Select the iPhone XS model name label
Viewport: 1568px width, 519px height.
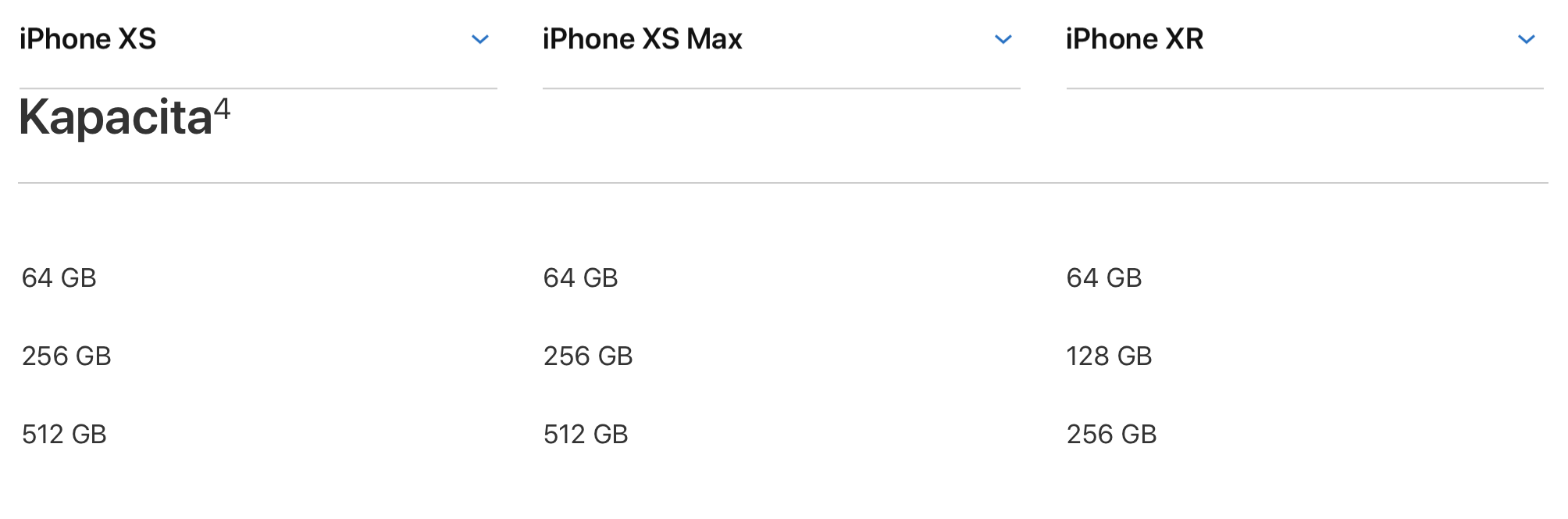(x=88, y=39)
